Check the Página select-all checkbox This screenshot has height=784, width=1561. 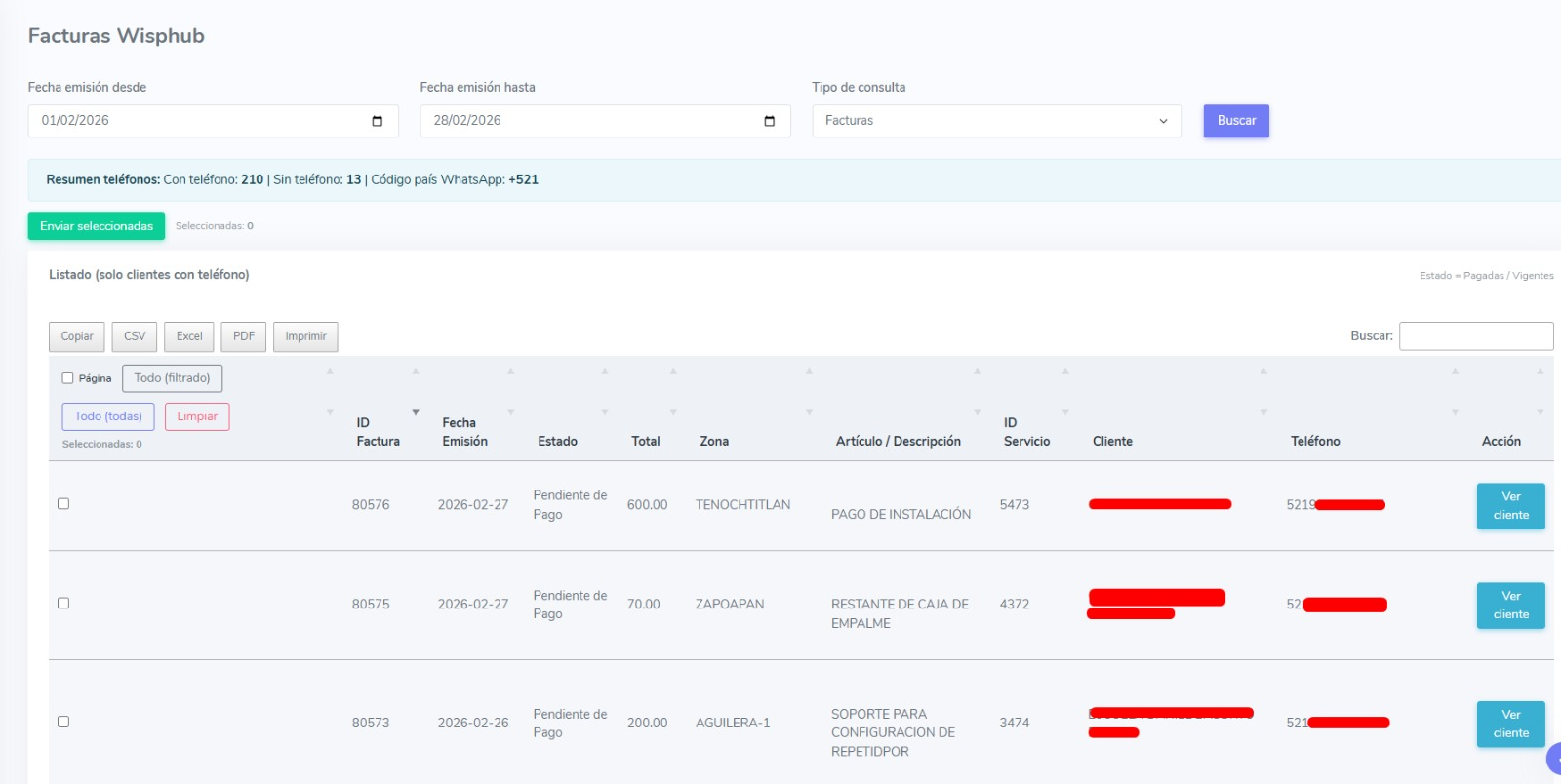click(67, 378)
